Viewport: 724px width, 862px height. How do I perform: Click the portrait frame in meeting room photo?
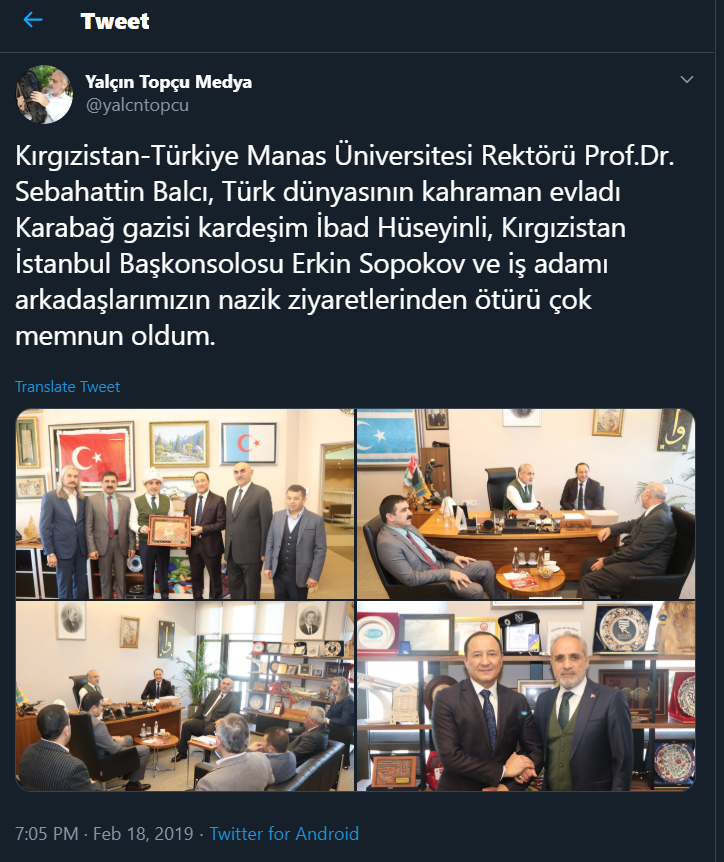(x=71, y=620)
